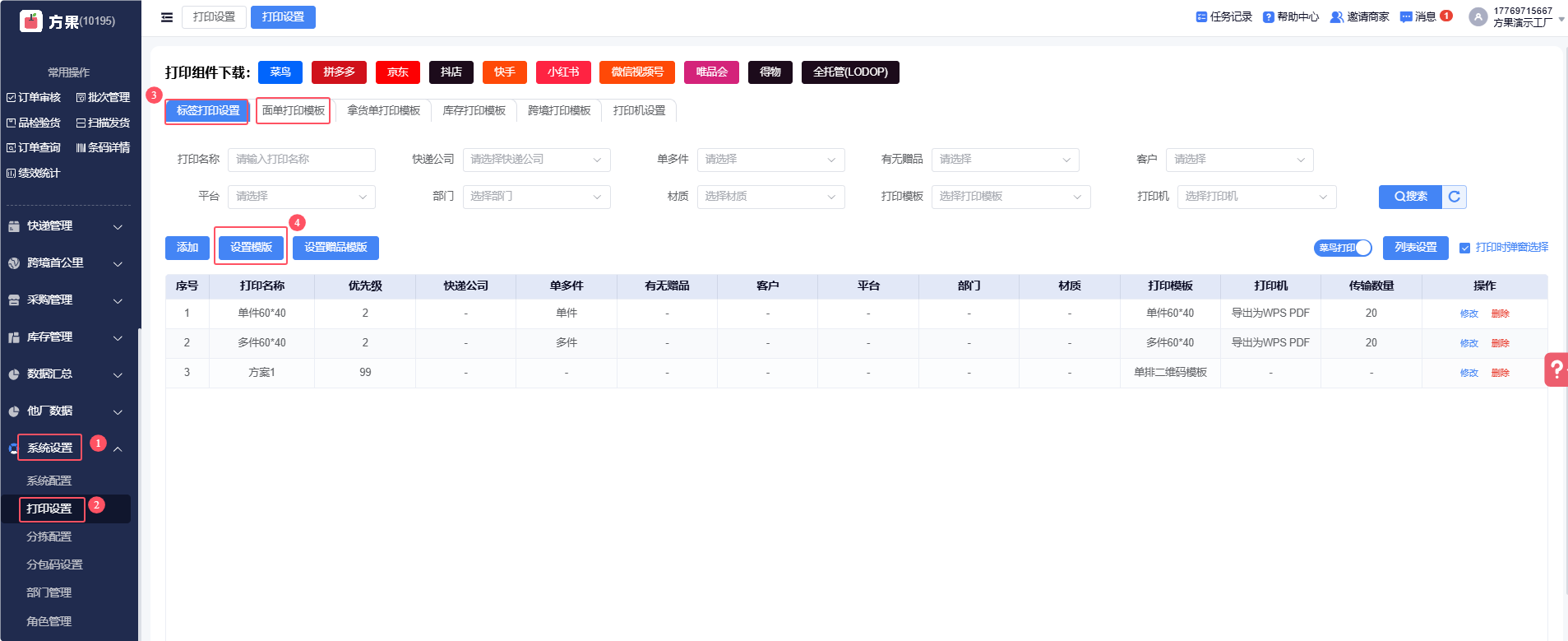Click the 设置模版 button
The width and height of the screenshot is (1568, 641).
tap(251, 248)
